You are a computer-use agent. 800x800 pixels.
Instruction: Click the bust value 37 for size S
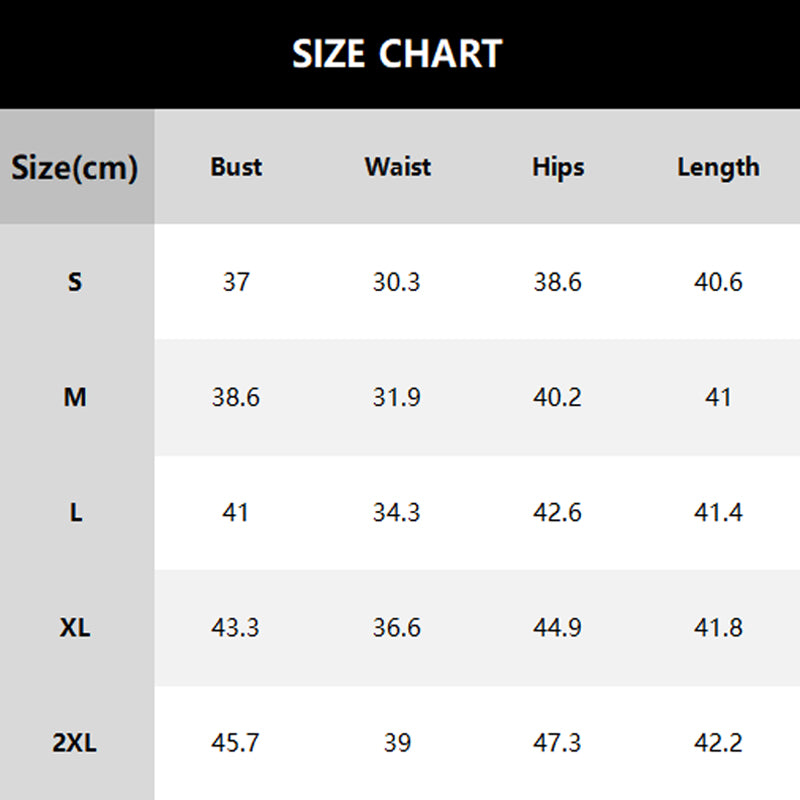pos(236,282)
